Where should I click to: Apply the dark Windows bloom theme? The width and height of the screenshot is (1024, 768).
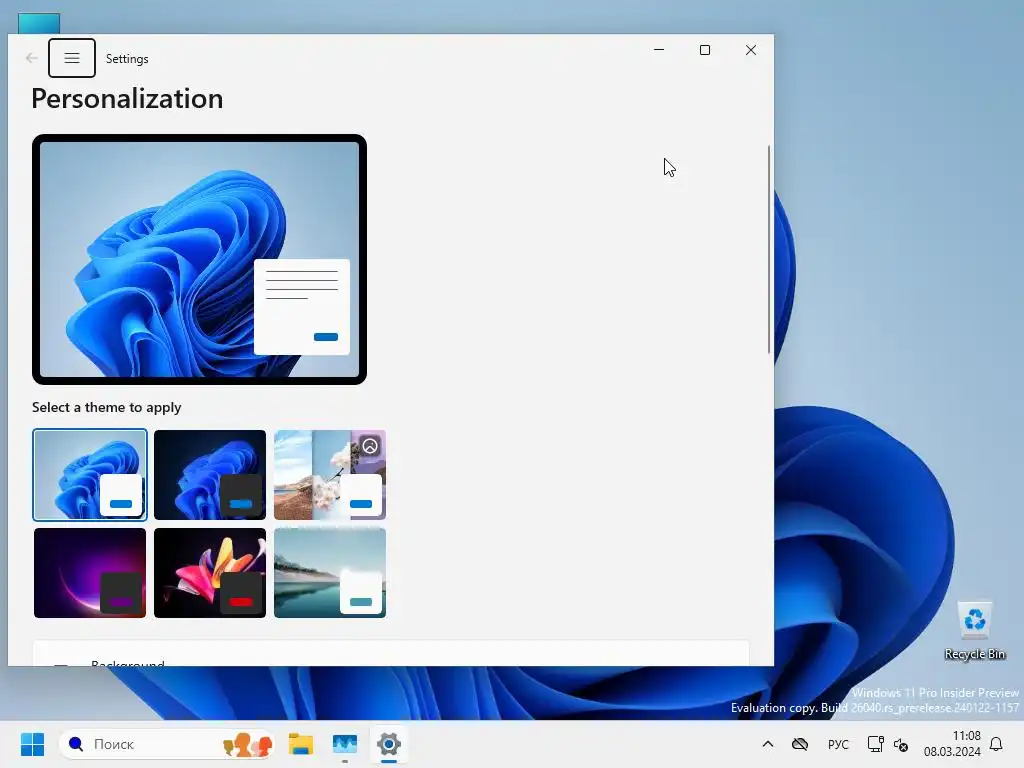point(210,475)
